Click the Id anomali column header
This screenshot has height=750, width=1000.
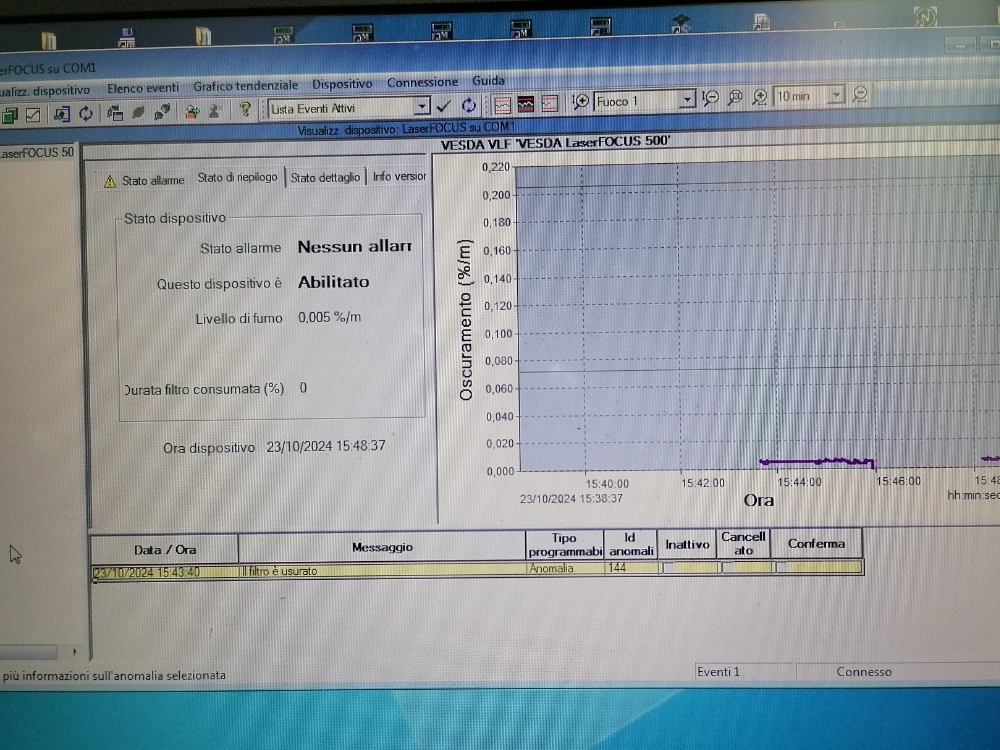630,543
